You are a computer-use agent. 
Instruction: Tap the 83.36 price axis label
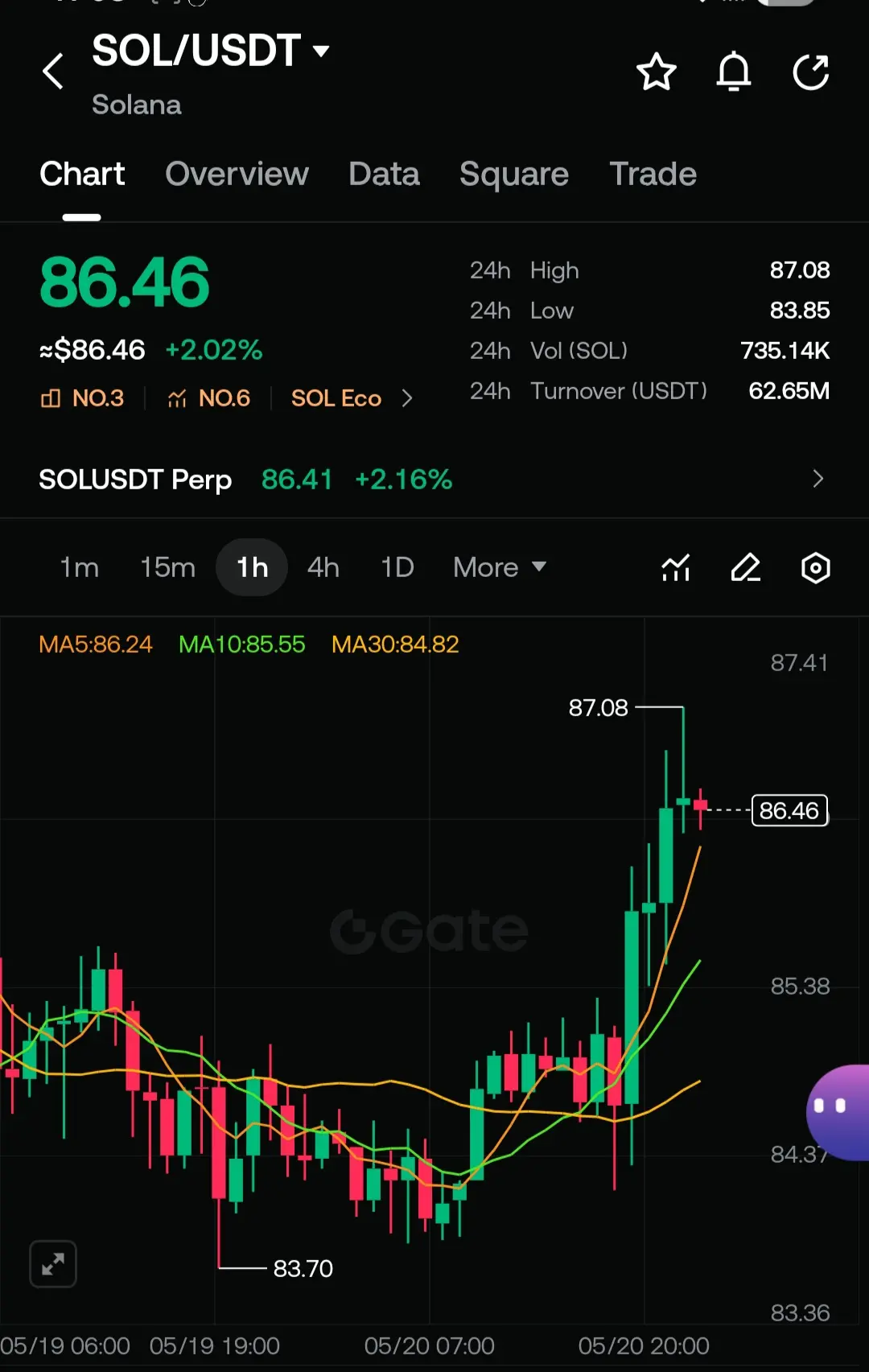[x=800, y=1312]
